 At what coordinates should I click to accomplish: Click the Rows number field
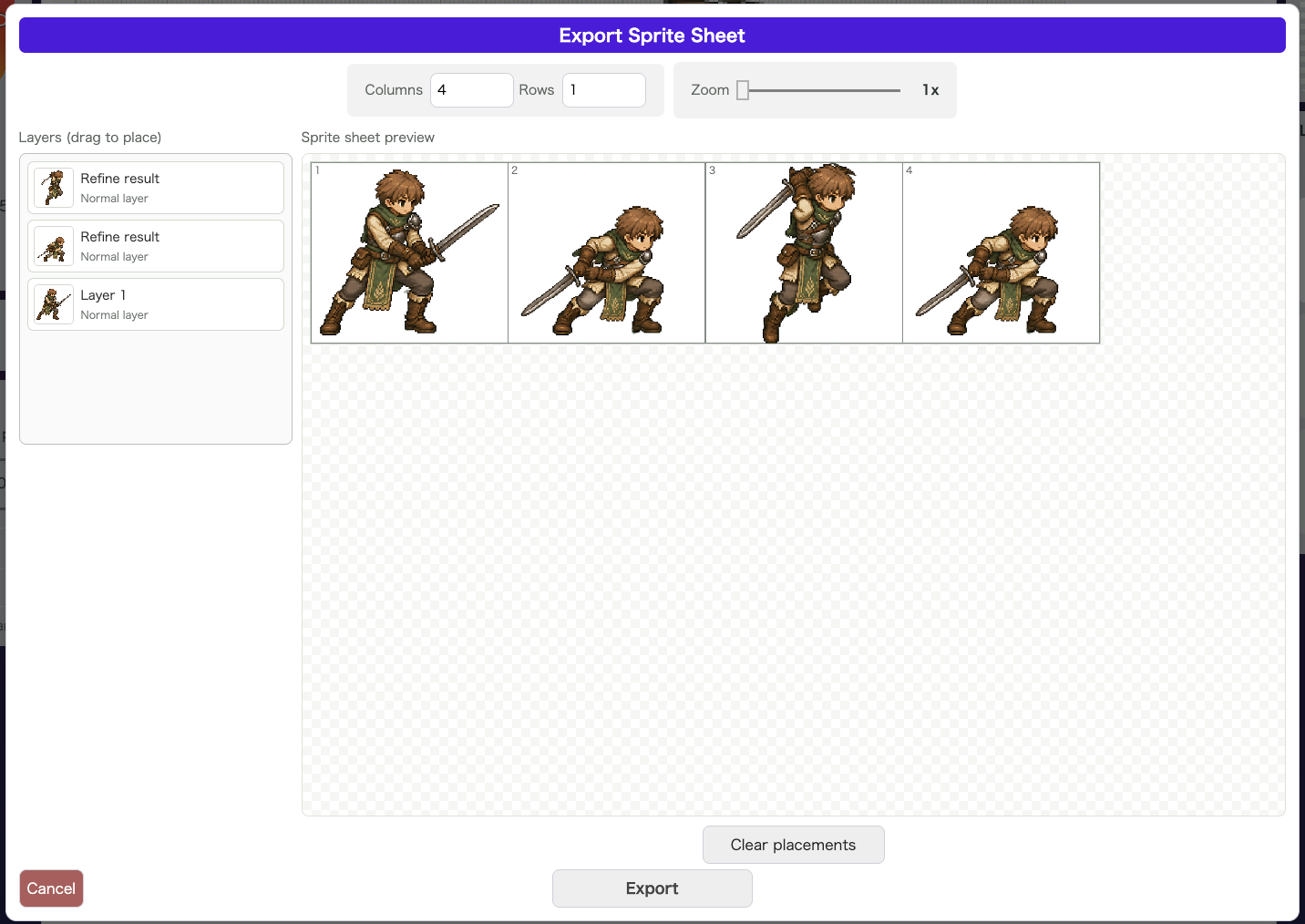click(604, 90)
